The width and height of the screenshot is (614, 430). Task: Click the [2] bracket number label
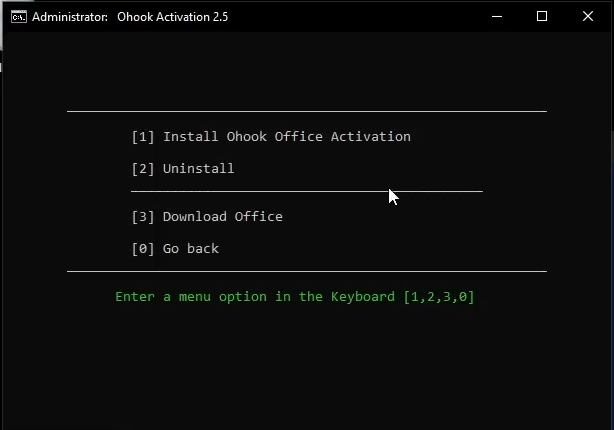pyautogui.click(x=143, y=168)
